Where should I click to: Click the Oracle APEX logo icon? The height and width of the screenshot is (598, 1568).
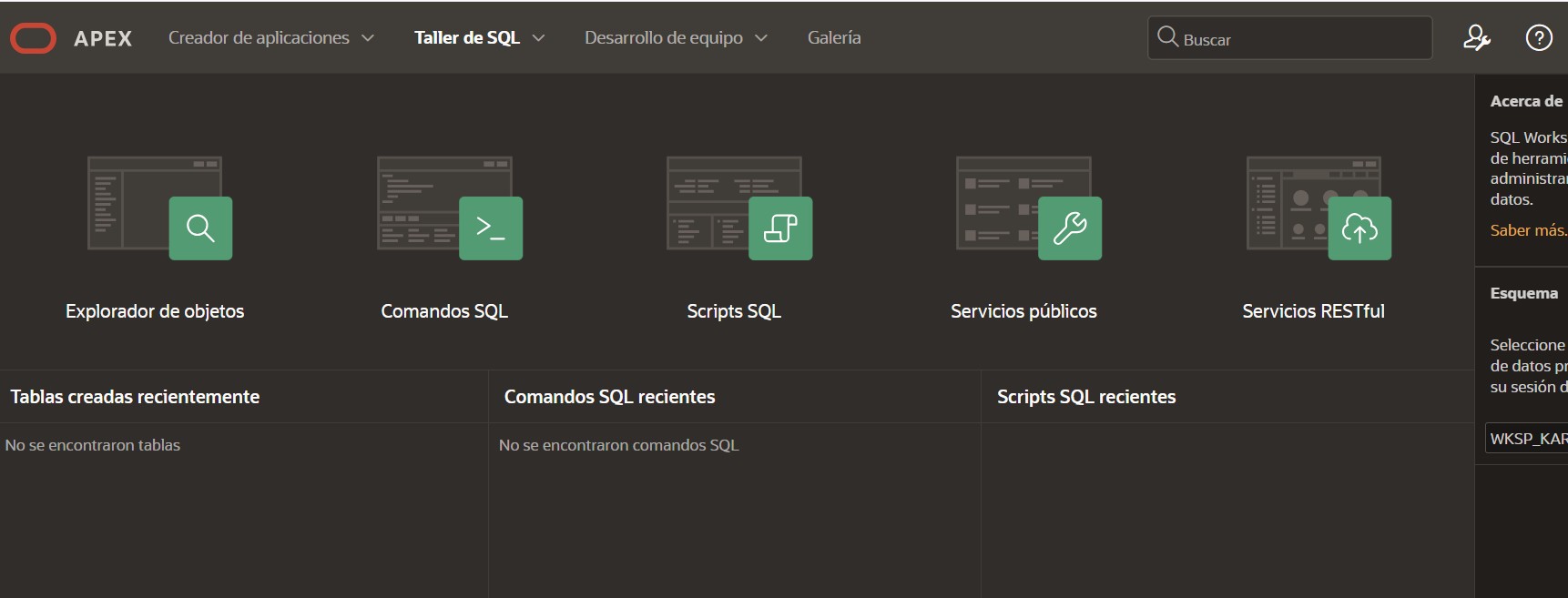click(34, 38)
